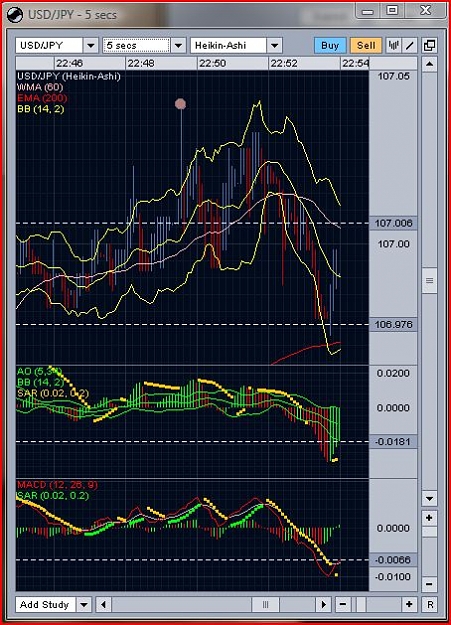The width and height of the screenshot is (451, 625).
Task: Click the MACD (12, 26, 9) legend label
Action: tap(57, 485)
